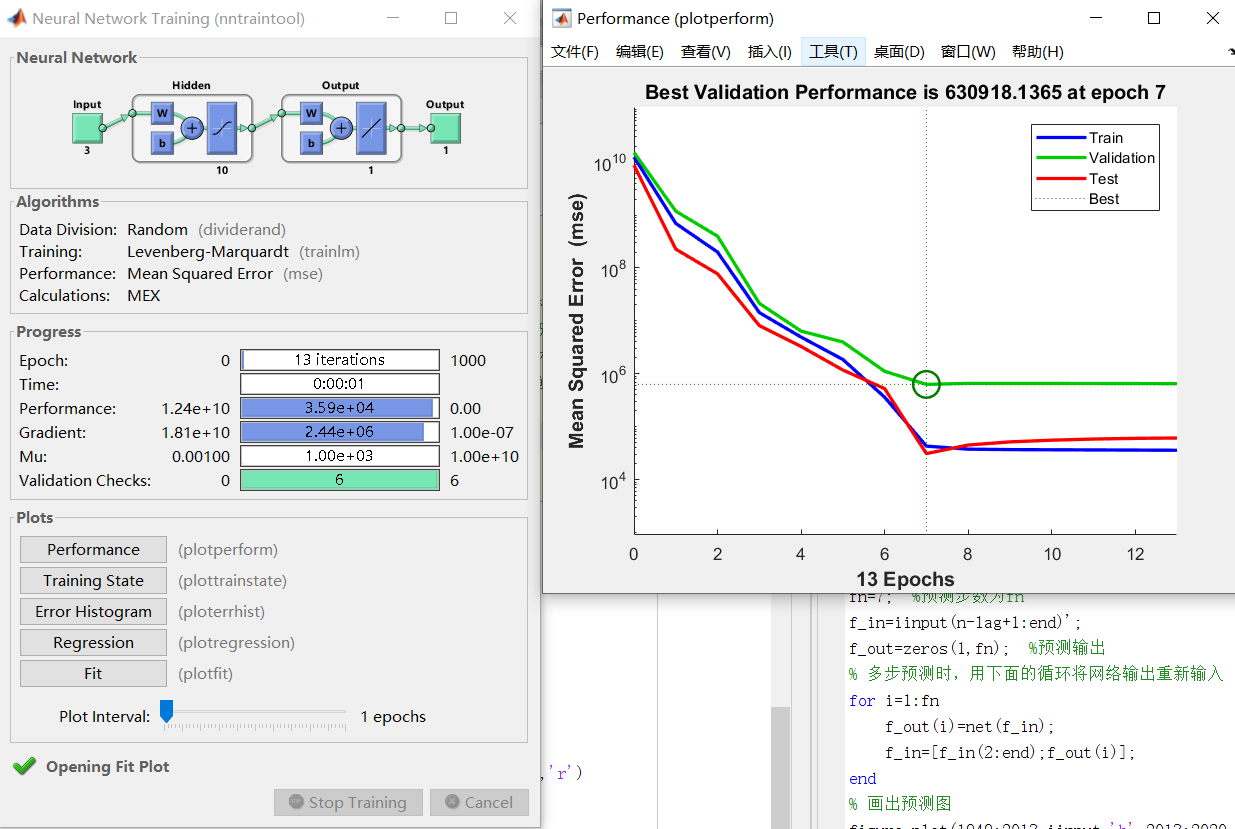
Task: Click the Output layer W weight block
Action: (311, 113)
